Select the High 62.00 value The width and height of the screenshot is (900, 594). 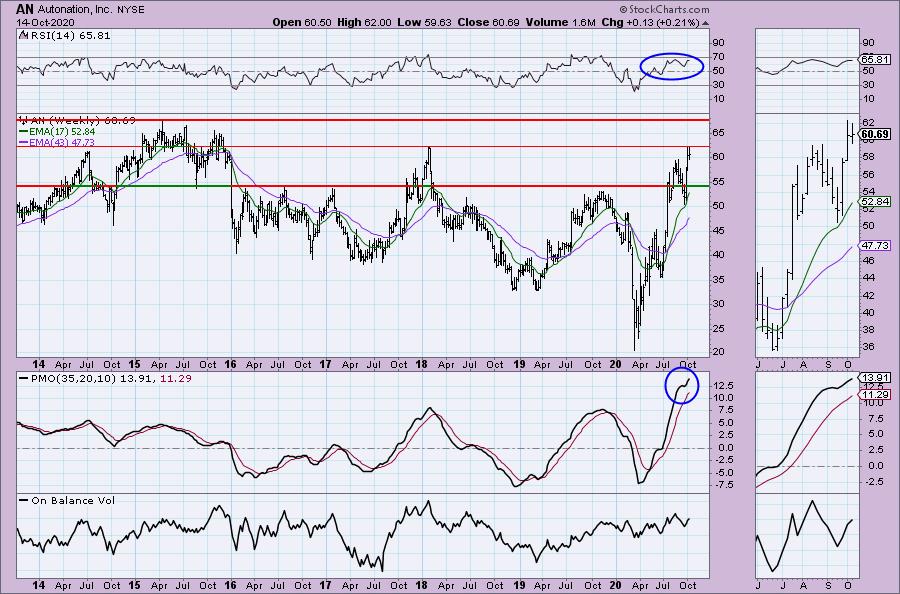click(365, 22)
